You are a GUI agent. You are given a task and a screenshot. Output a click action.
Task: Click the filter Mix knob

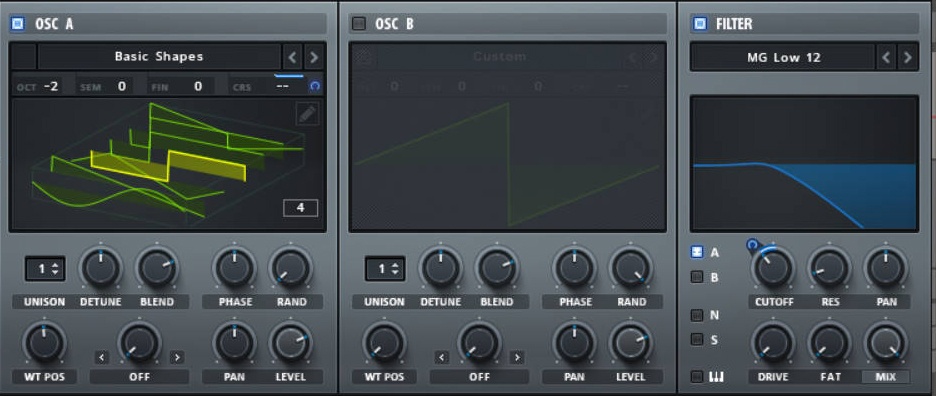[886, 343]
